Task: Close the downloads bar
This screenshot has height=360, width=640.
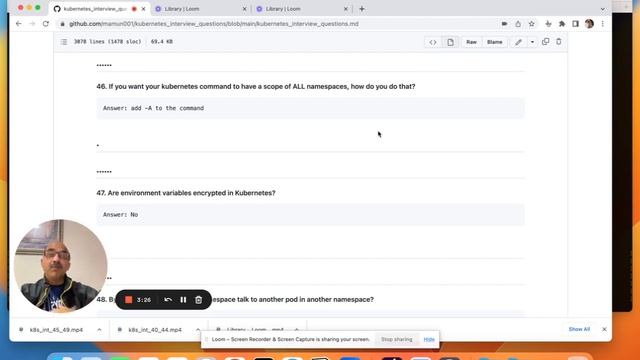Action: [x=604, y=329]
